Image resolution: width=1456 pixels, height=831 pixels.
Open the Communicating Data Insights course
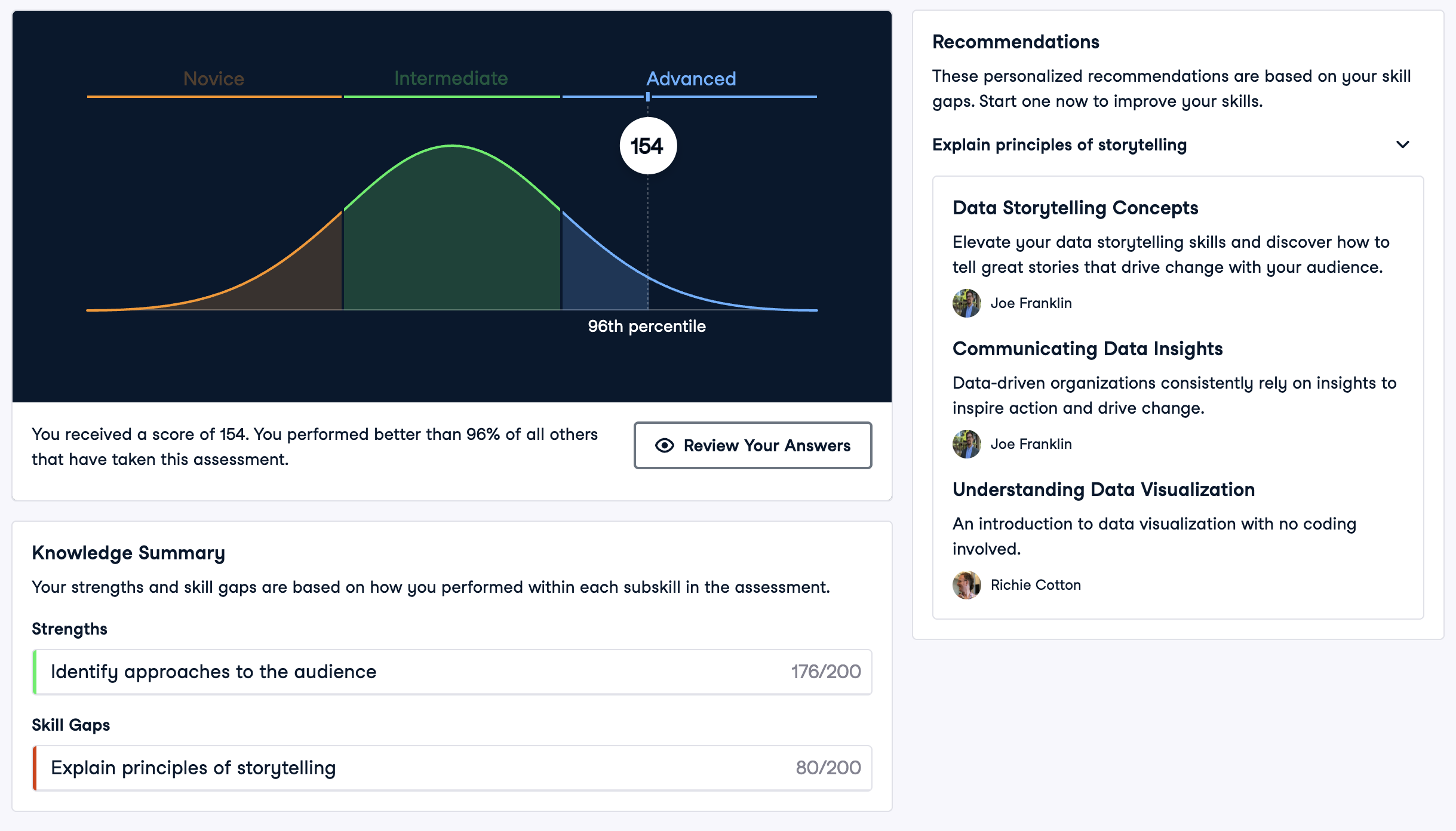point(1087,349)
